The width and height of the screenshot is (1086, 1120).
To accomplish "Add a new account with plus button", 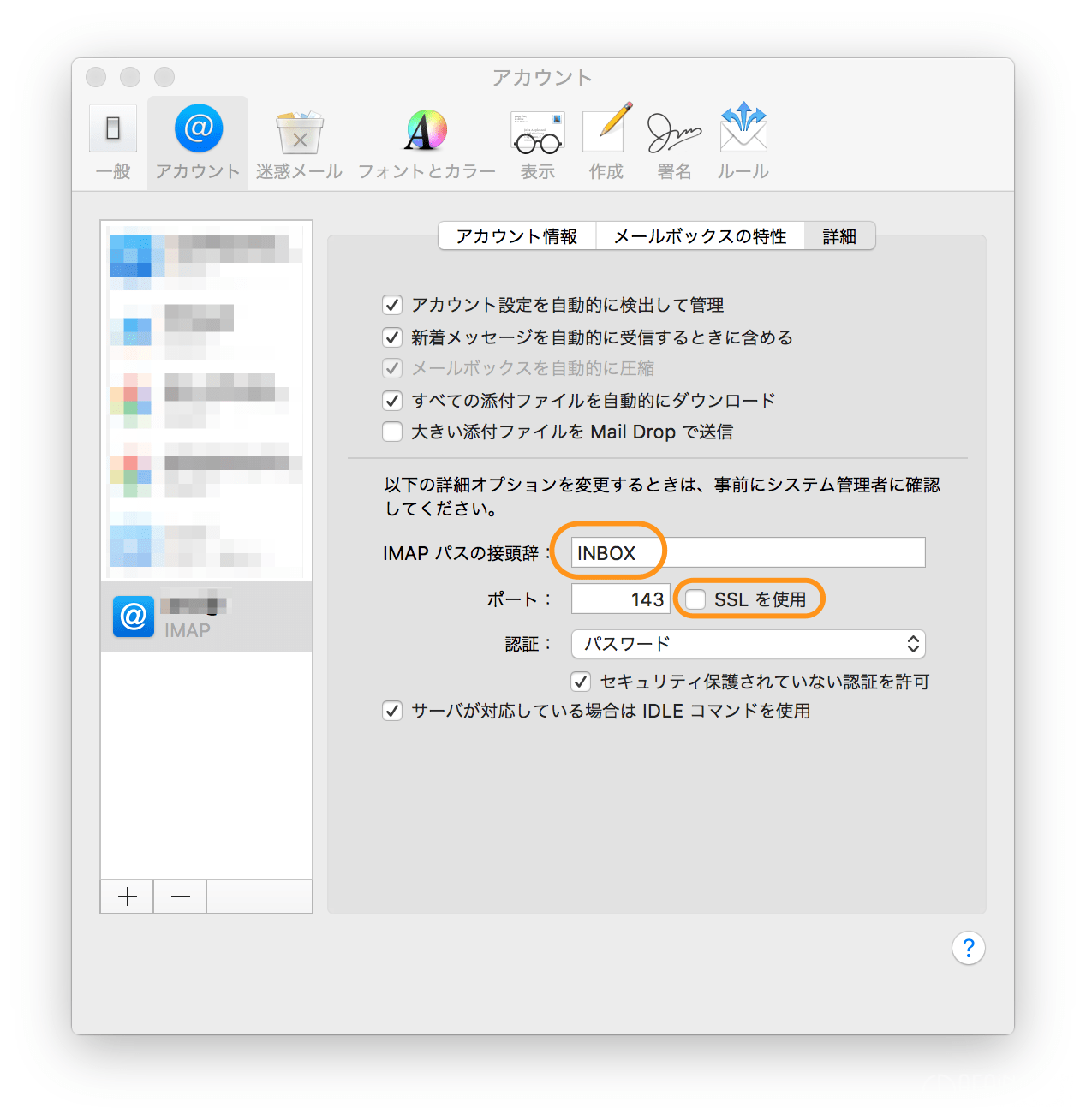I will [x=128, y=897].
